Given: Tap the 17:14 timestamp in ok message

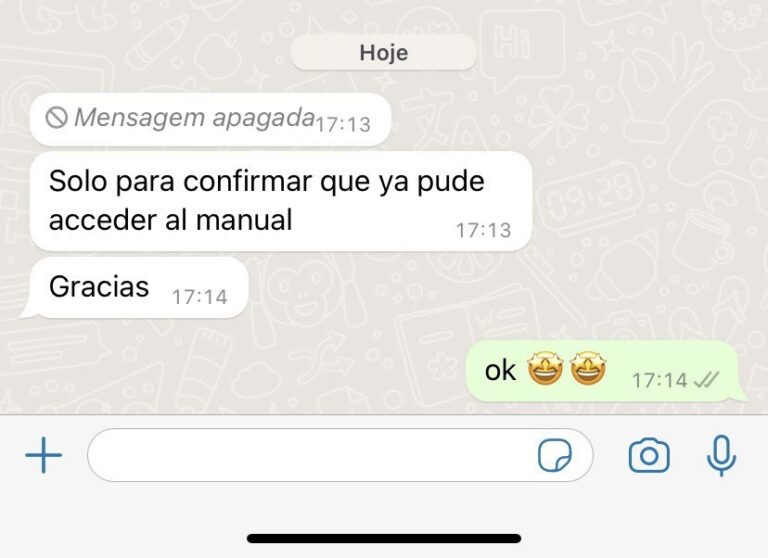Looking at the screenshot, I should point(660,380).
